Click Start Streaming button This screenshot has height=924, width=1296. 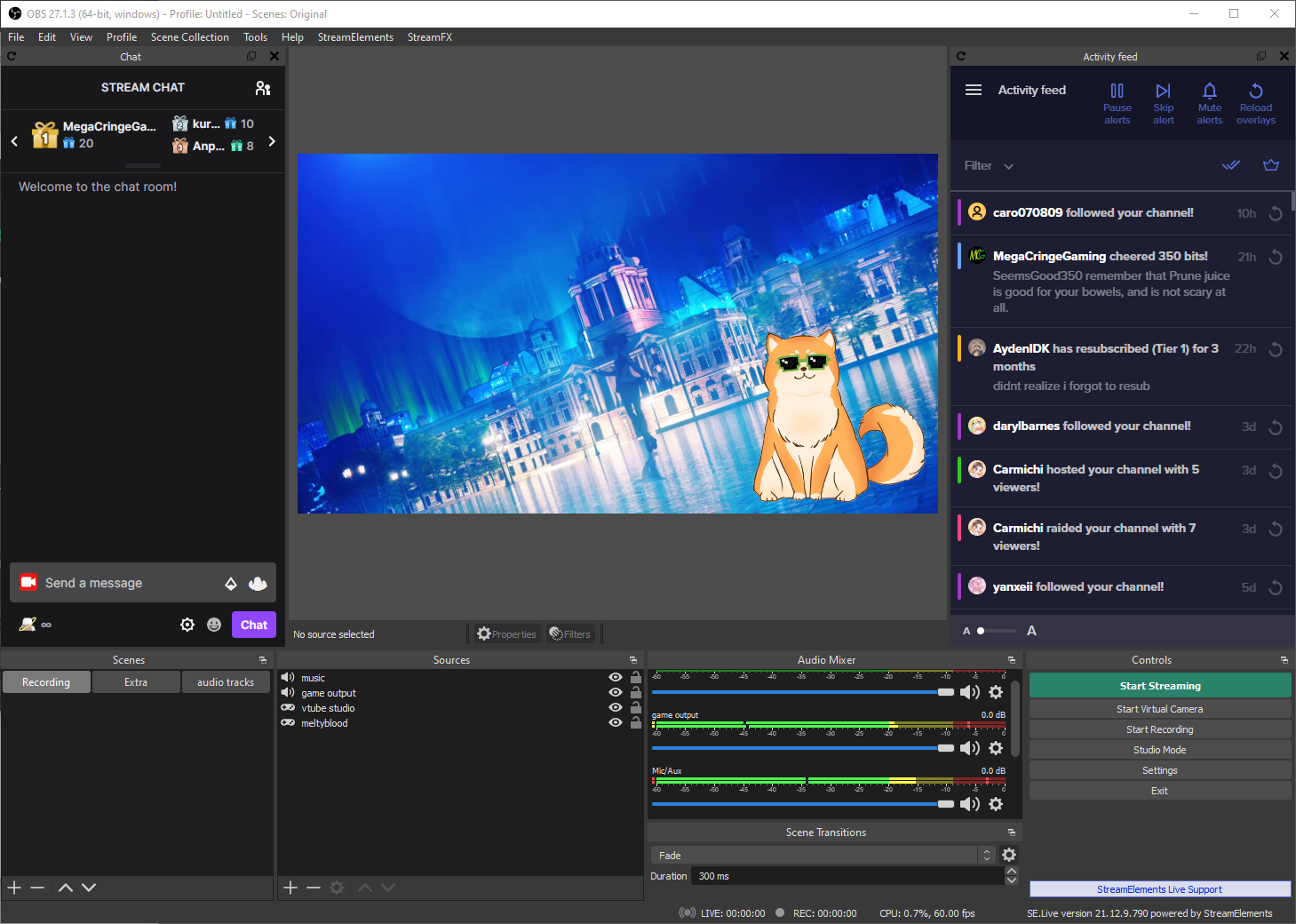(1160, 686)
